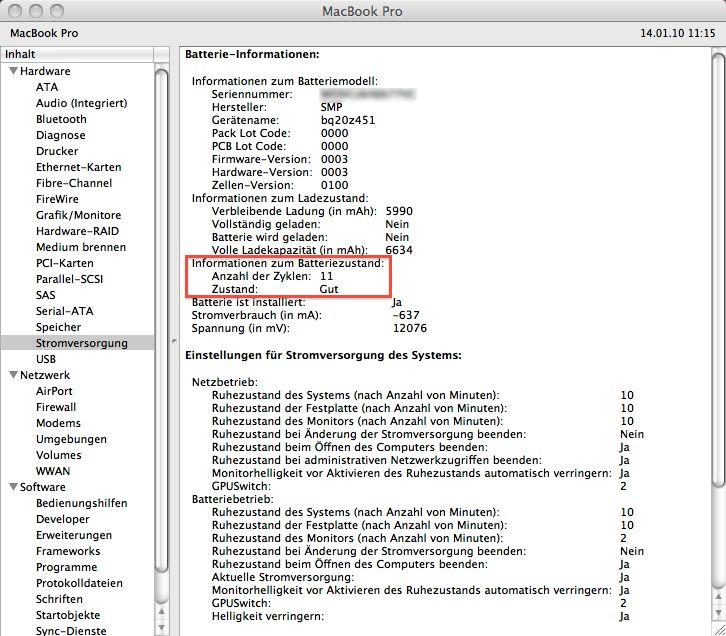Open Bluetooth hardware info

61,119
